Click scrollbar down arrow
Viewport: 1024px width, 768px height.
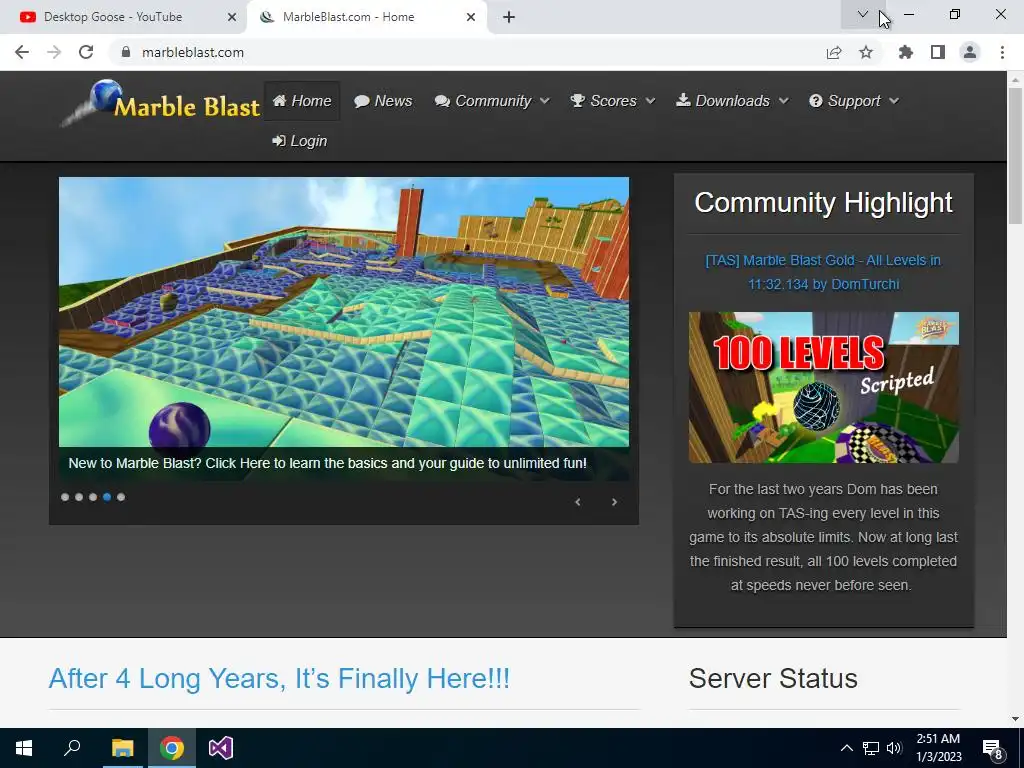[1015, 719]
